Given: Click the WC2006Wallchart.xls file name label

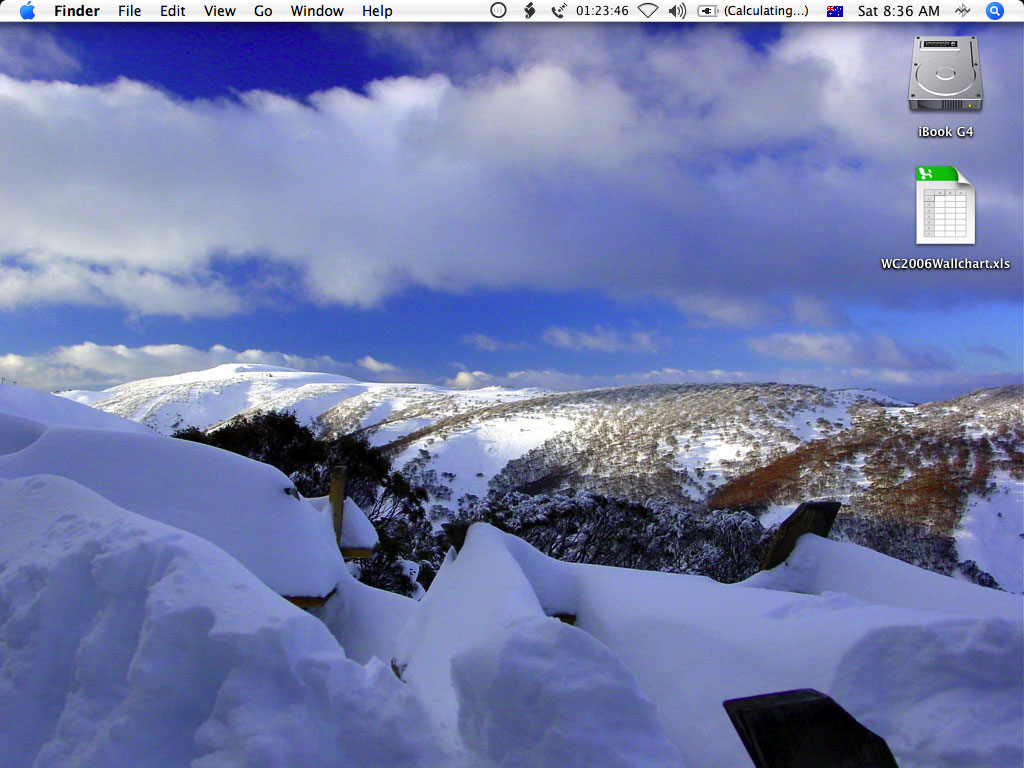Looking at the screenshot, I should tap(945, 263).
